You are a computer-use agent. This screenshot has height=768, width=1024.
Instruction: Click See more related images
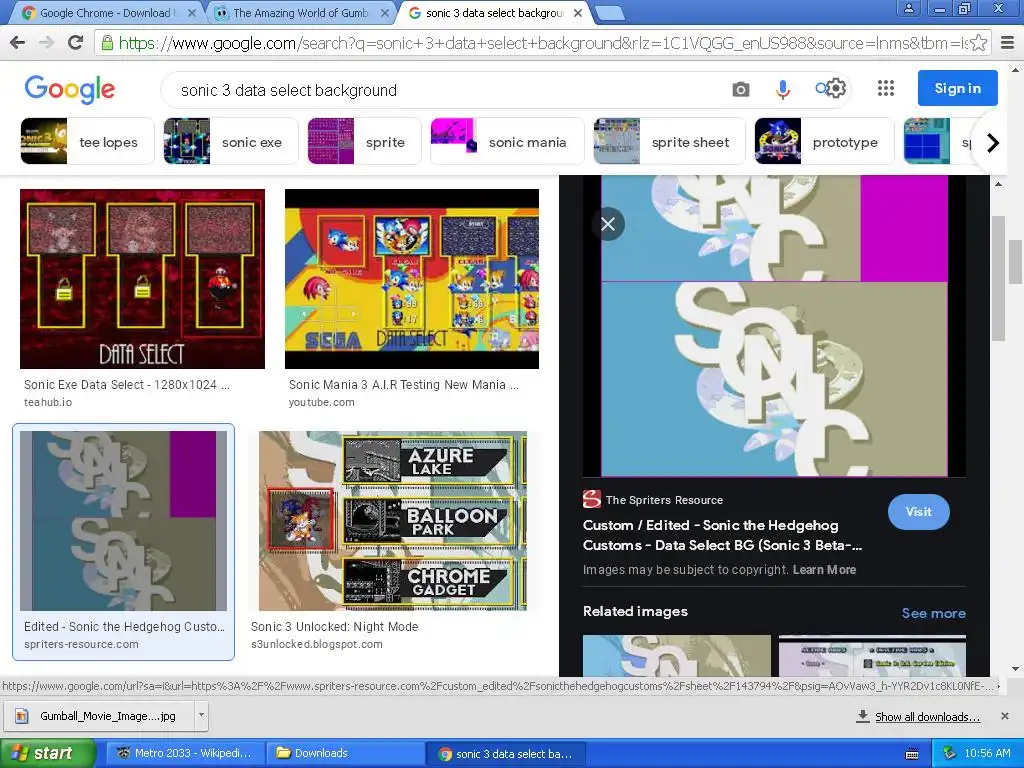pos(933,613)
